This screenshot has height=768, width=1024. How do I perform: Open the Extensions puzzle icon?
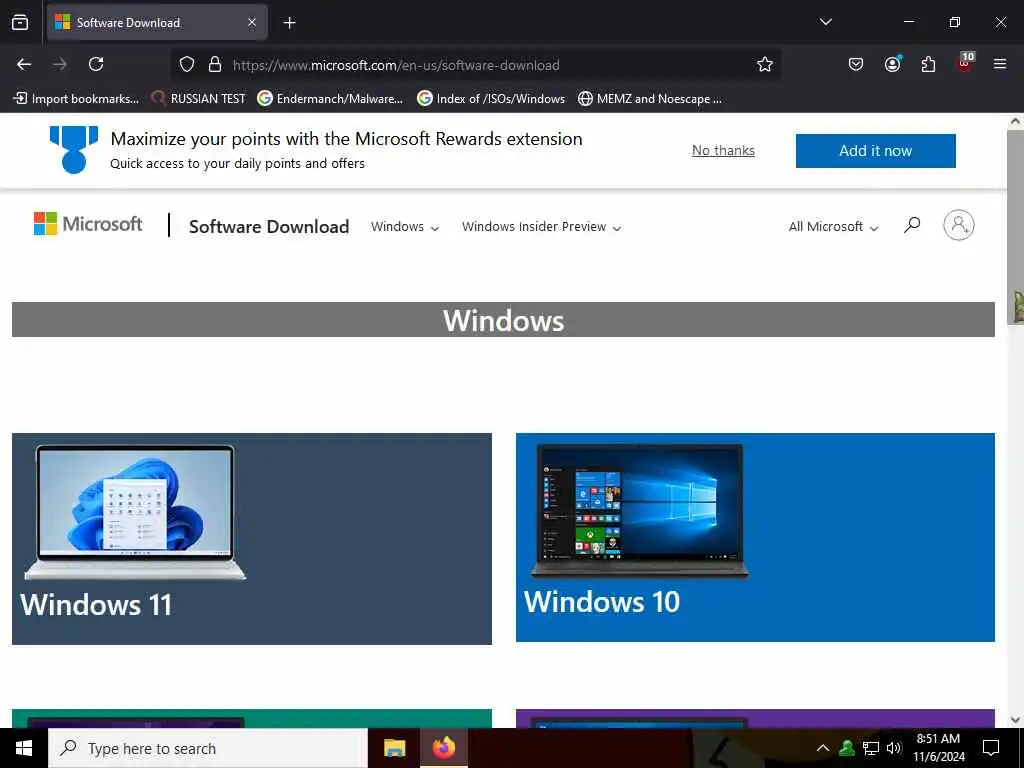pyautogui.click(x=928, y=64)
